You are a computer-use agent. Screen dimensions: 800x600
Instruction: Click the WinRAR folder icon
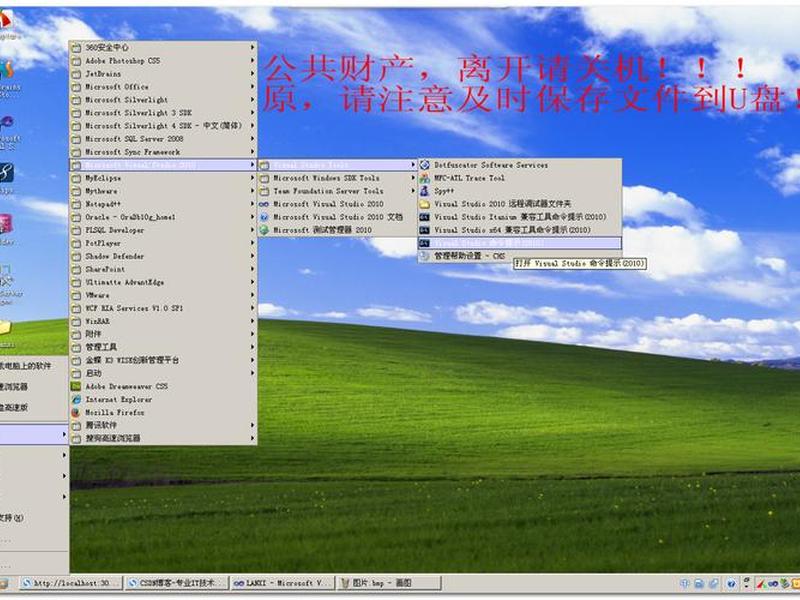pyautogui.click(x=76, y=321)
